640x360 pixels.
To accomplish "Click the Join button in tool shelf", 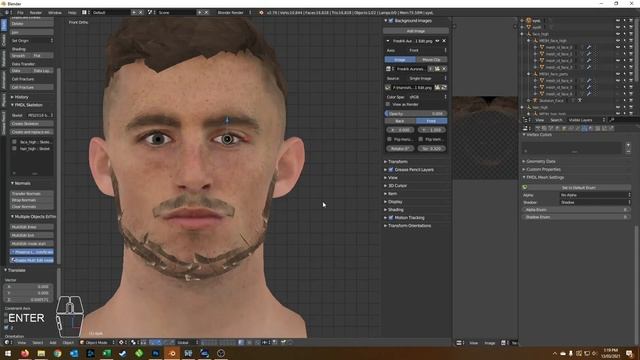I will pyautogui.click(x=32, y=32).
